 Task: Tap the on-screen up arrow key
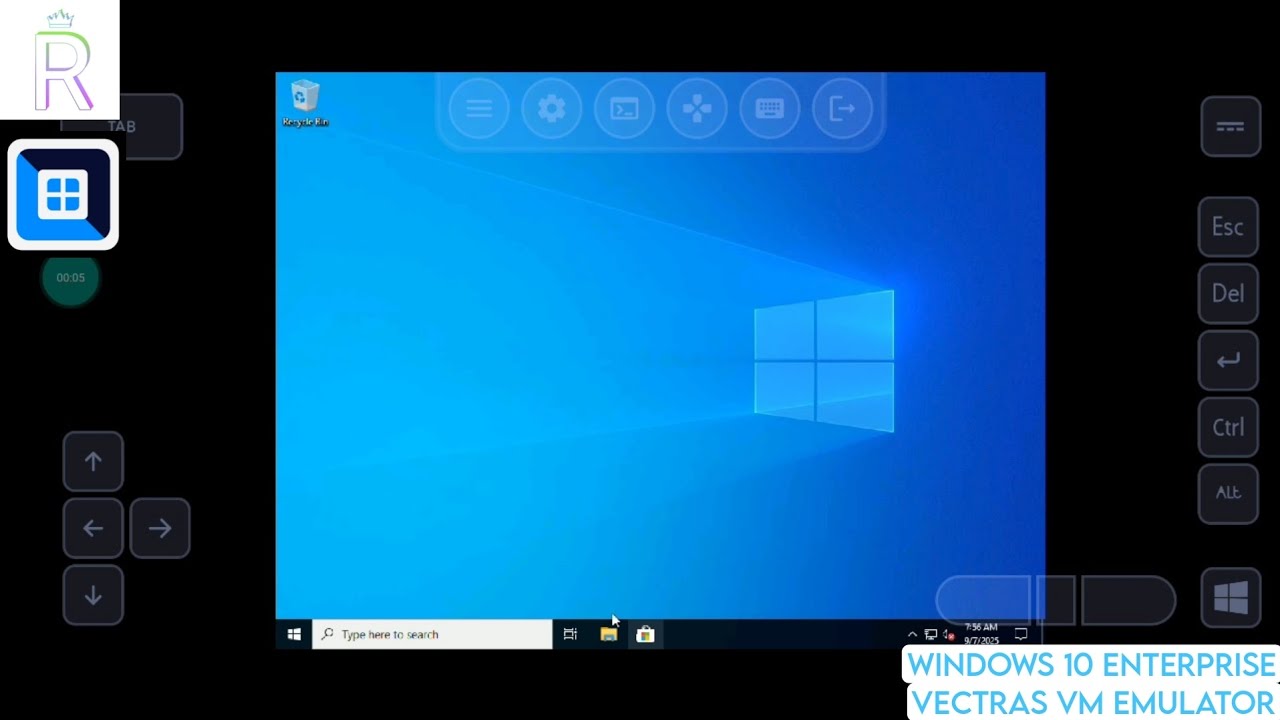click(x=93, y=461)
